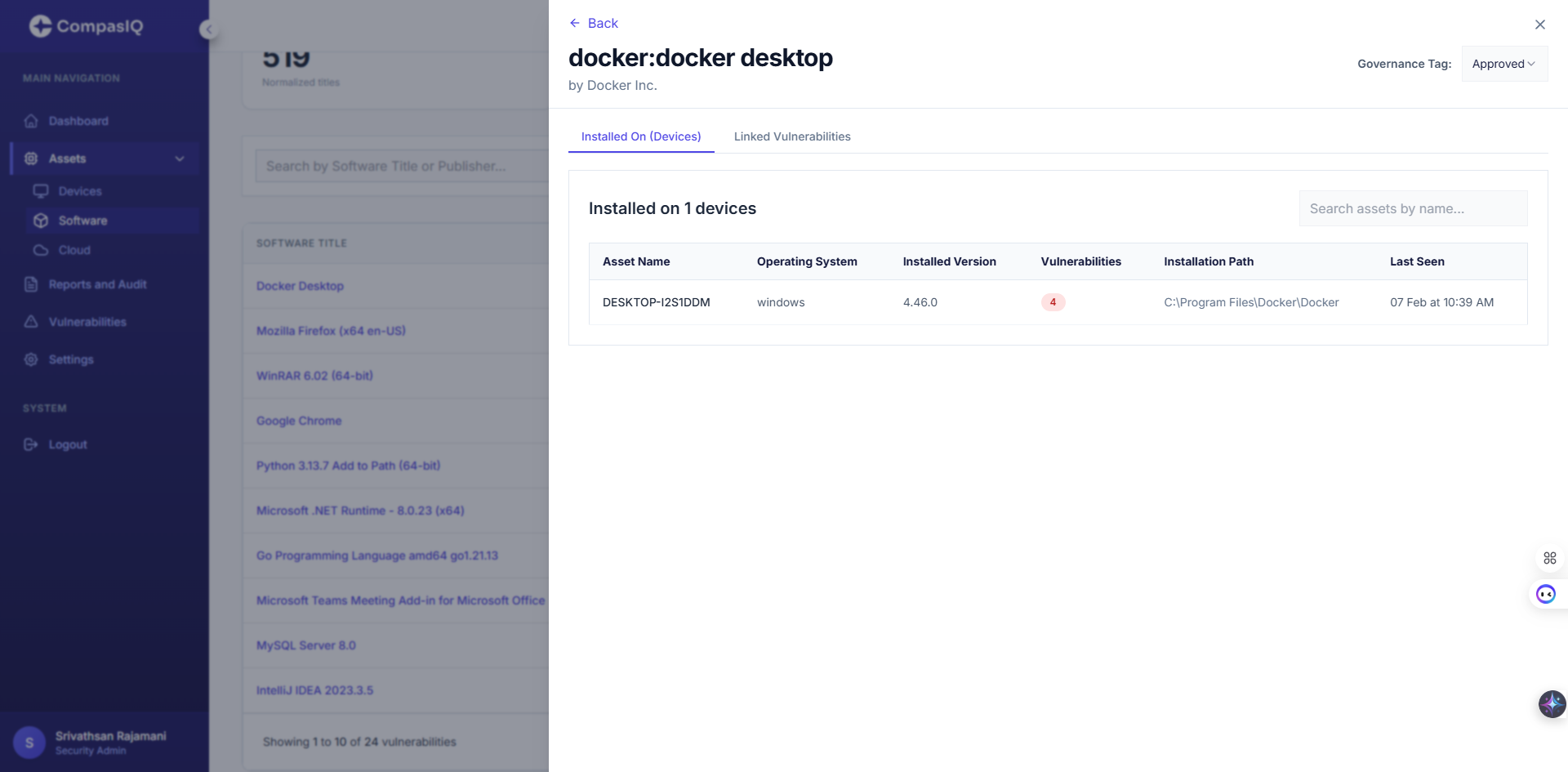Click the SOFTWARE TITLE column header
The image size is (1568, 772).
tap(301, 243)
